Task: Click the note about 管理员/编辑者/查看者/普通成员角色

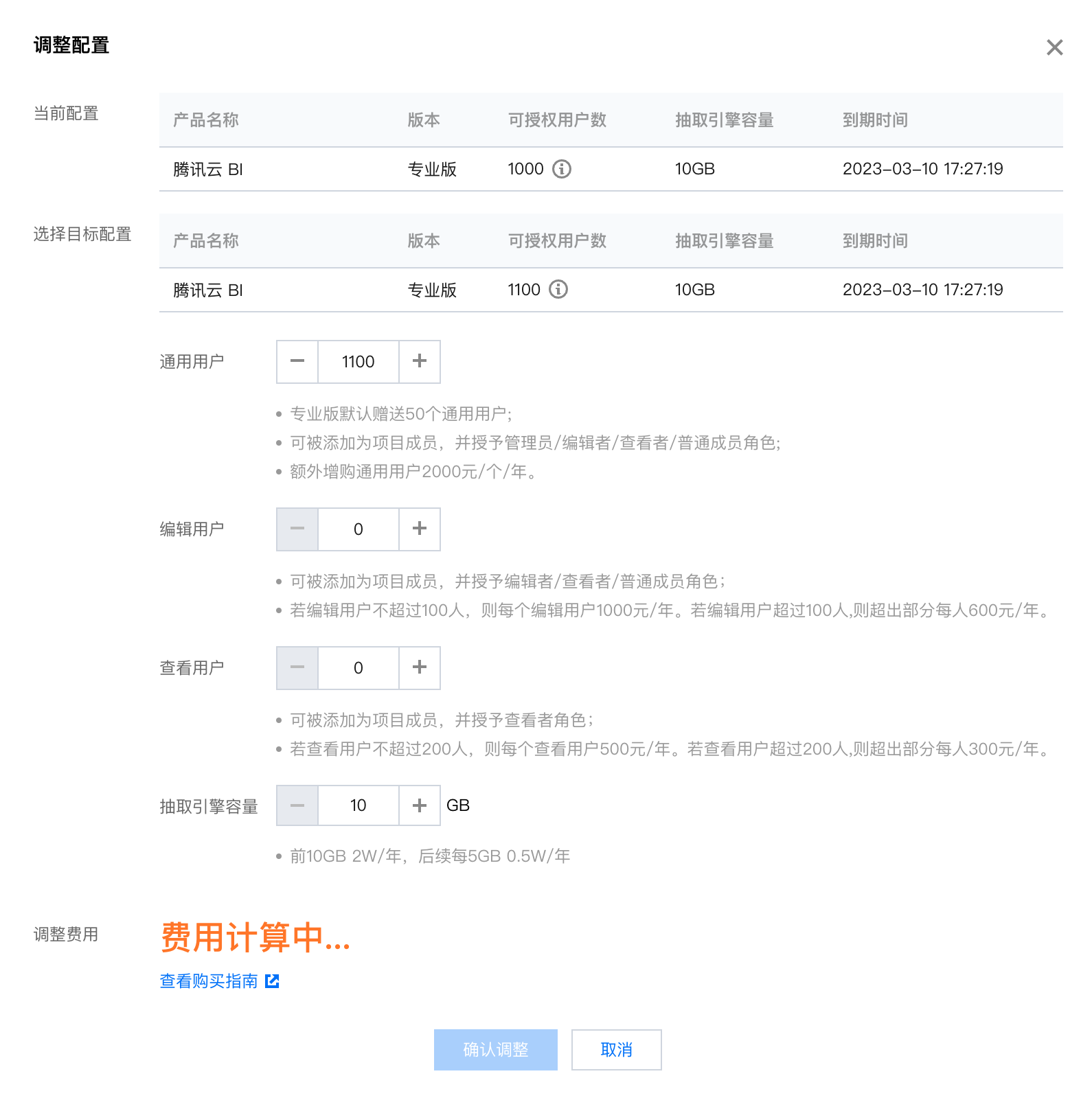Action: click(536, 443)
